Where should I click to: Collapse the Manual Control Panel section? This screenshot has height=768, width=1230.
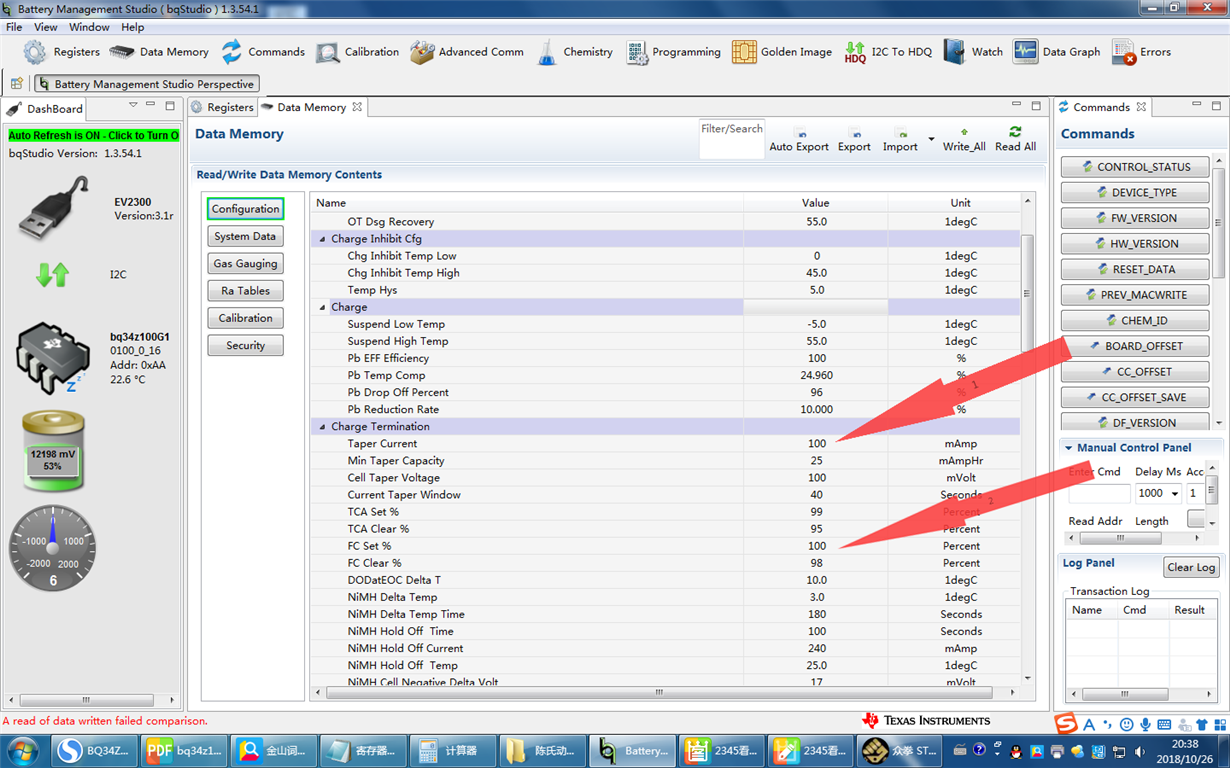click(x=1068, y=448)
